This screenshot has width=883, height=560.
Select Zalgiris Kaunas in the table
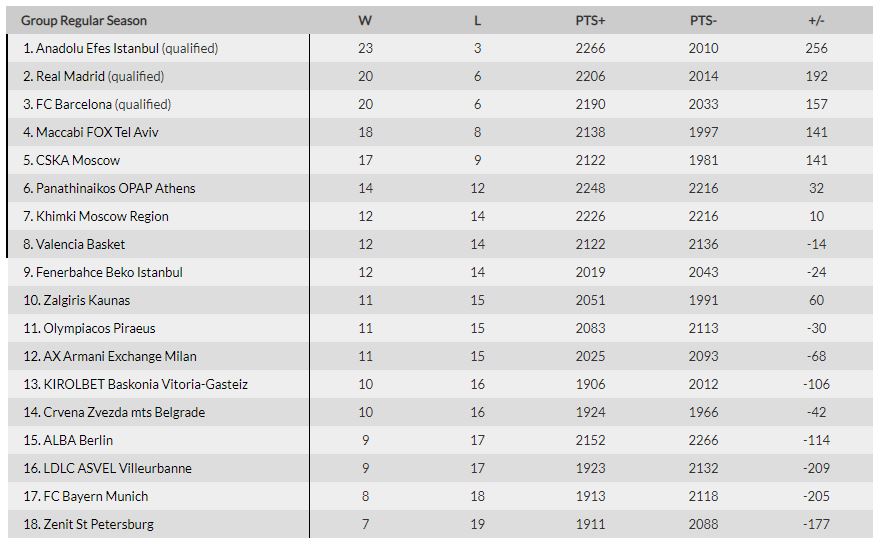[86, 300]
